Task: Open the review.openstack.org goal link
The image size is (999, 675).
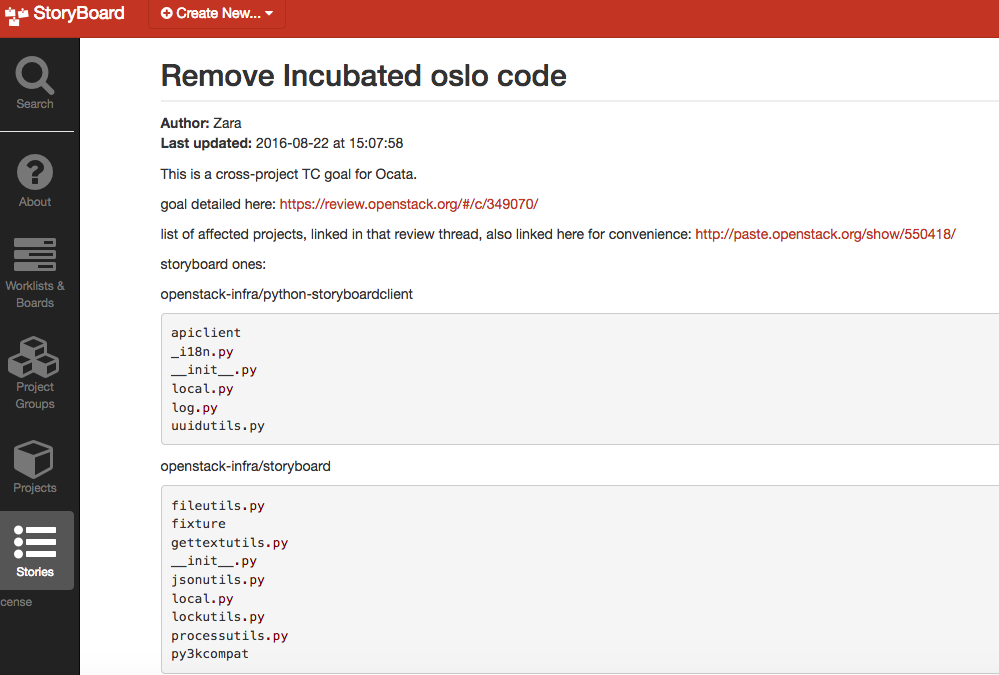Action: 408,204
